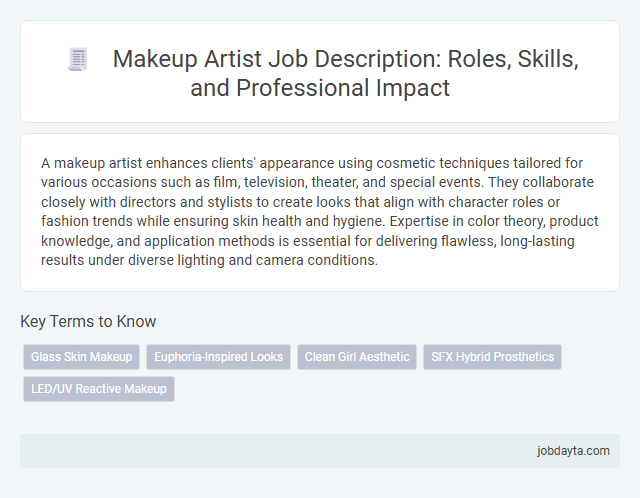Image resolution: width=640 pixels, height=498 pixels.
Task: Select the Clean Girl Aesthetic tag
Action: tap(357, 357)
